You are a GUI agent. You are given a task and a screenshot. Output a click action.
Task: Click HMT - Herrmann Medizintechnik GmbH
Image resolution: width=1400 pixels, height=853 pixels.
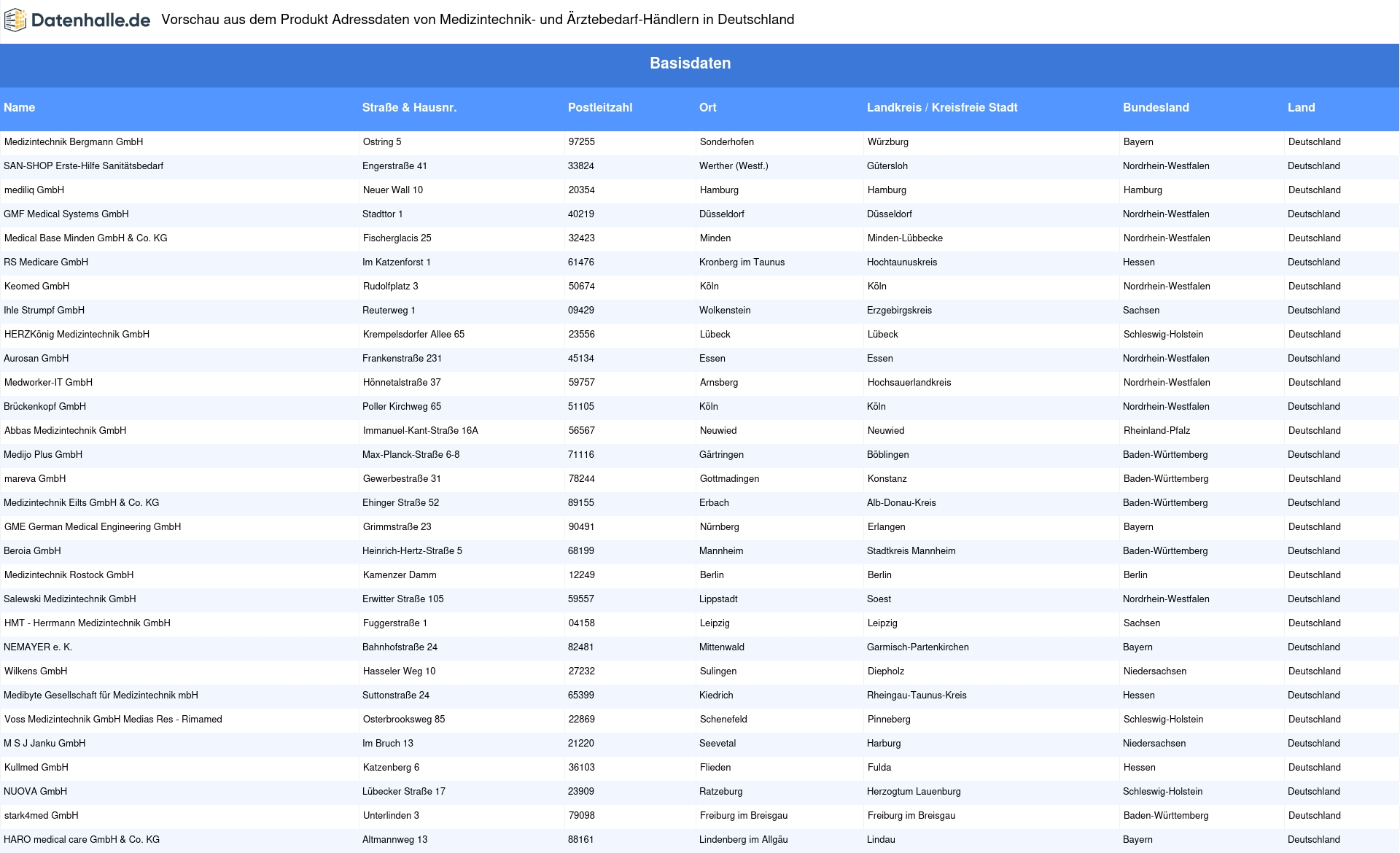click(x=87, y=623)
